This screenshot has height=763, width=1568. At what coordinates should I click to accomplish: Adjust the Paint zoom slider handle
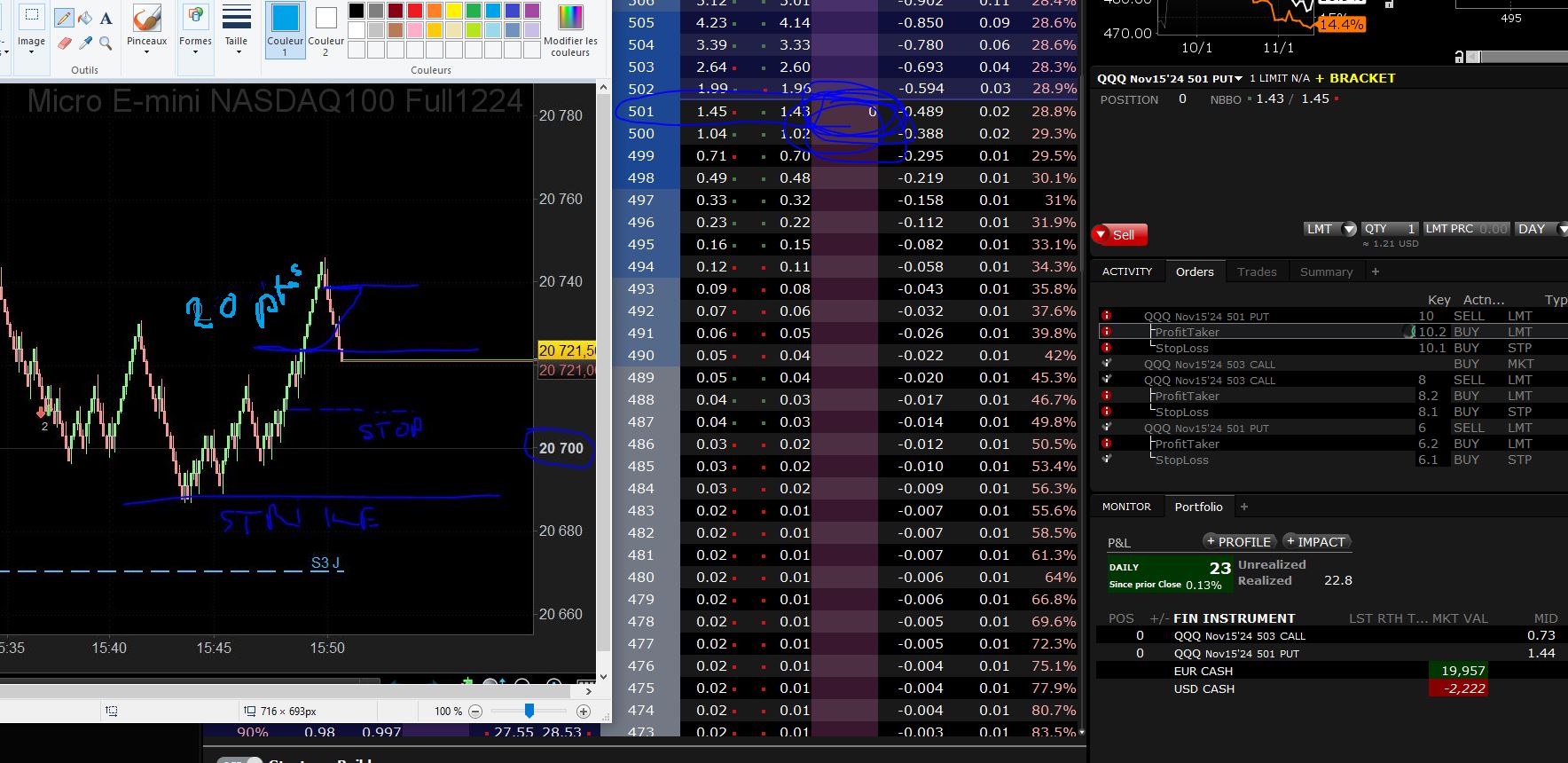click(529, 711)
